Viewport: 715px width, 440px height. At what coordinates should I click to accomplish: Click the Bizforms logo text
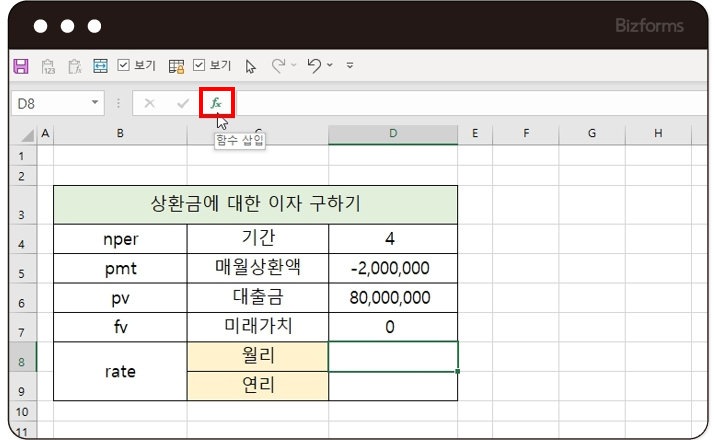click(x=648, y=27)
